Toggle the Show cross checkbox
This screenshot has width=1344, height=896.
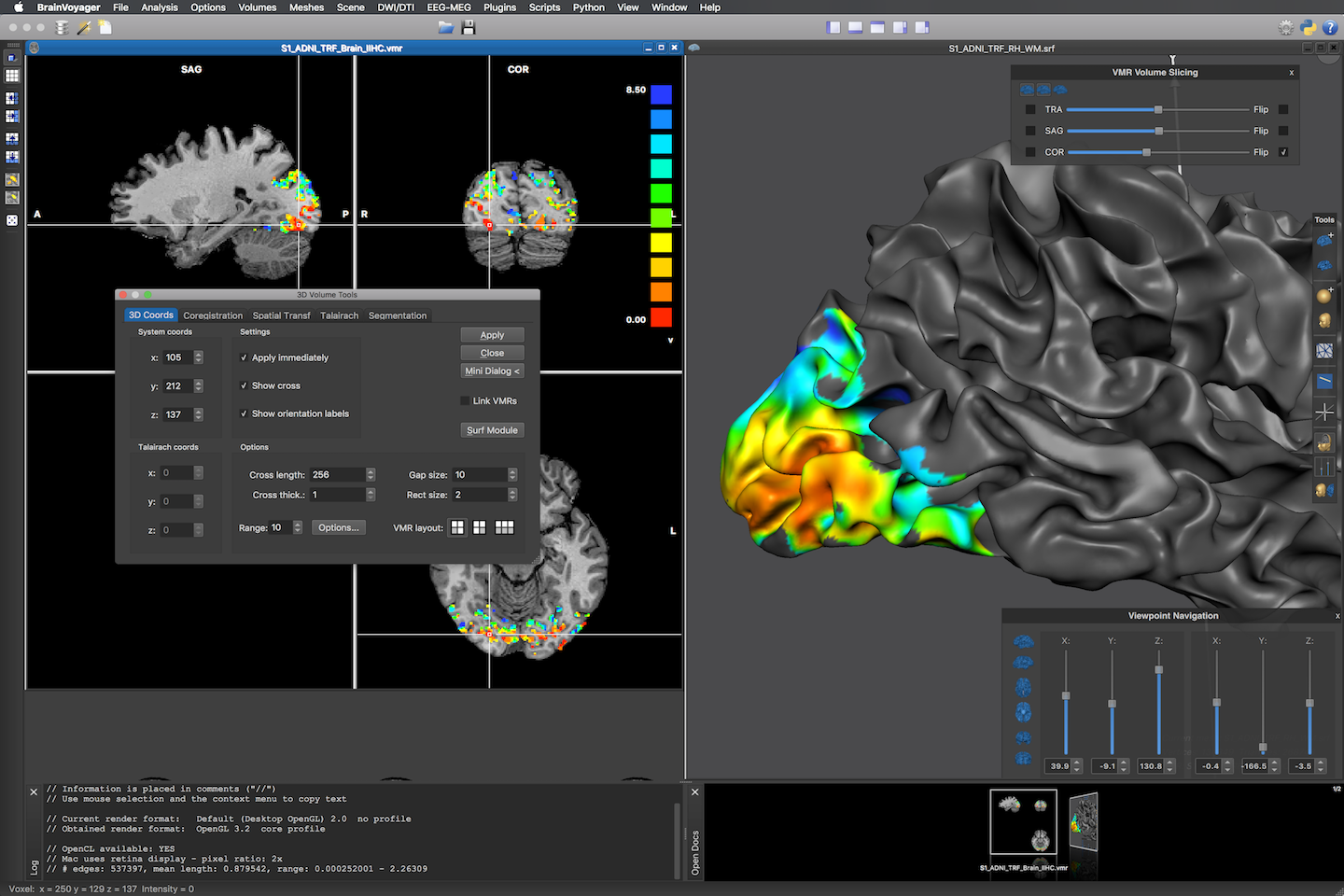click(x=245, y=385)
